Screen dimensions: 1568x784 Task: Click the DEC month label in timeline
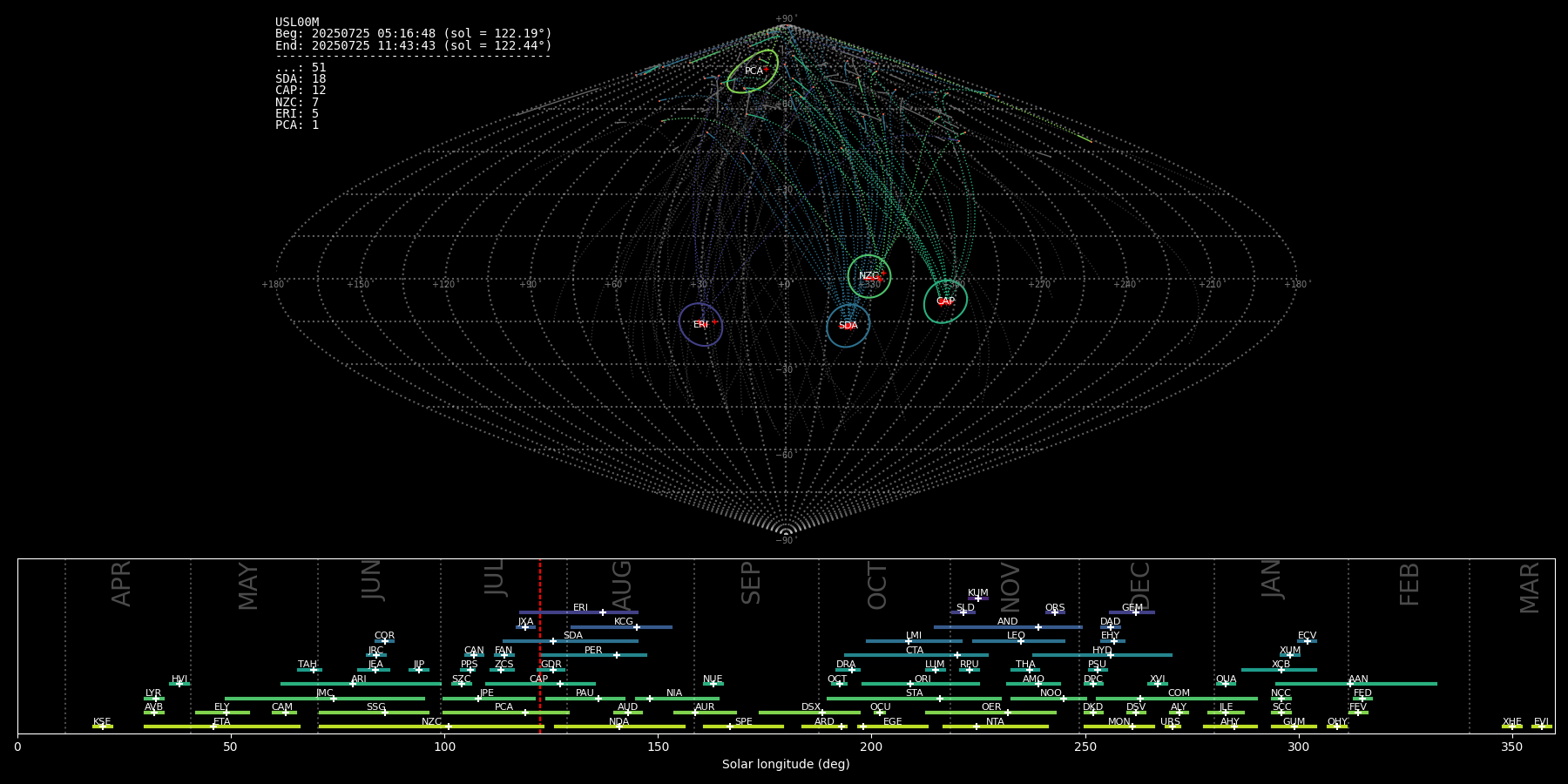coord(1140,585)
